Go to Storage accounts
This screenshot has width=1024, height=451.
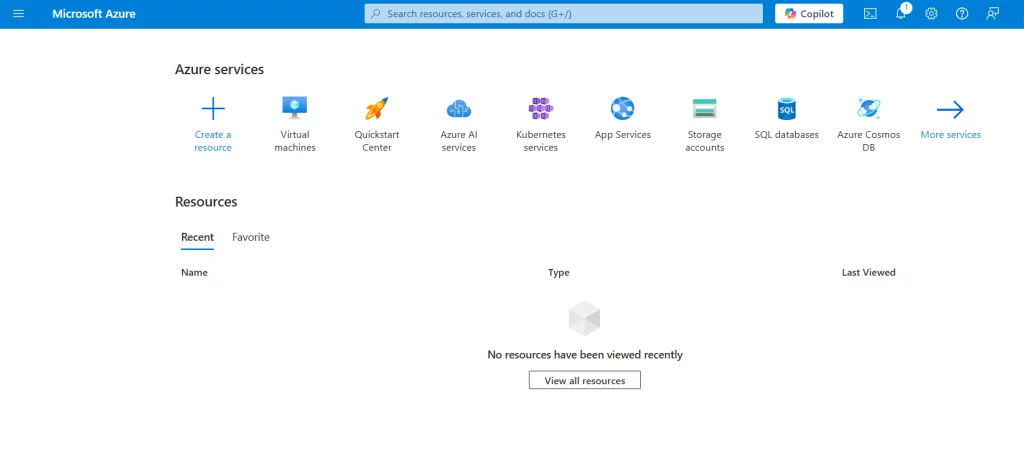point(704,109)
